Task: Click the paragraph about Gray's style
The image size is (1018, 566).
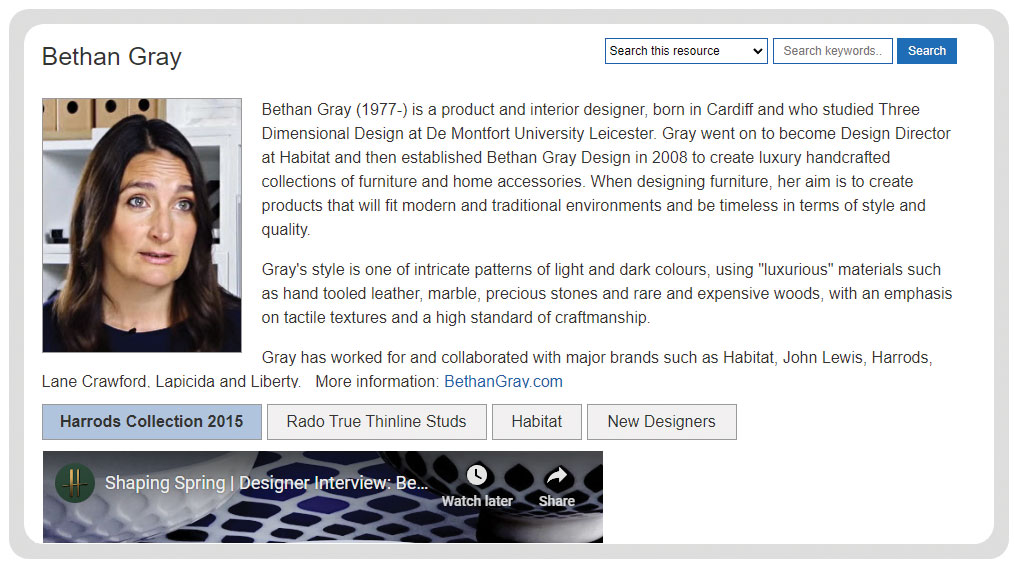Action: [x=606, y=293]
